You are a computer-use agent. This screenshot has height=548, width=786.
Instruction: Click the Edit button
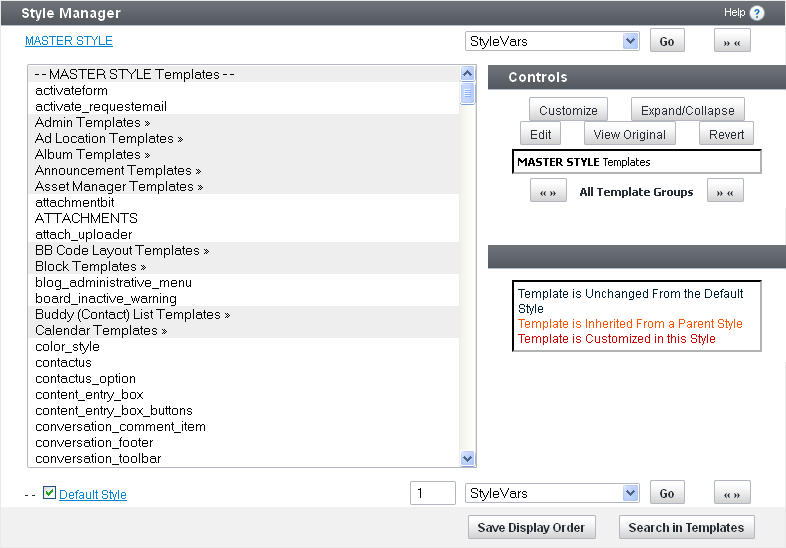click(x=540, y=134)
